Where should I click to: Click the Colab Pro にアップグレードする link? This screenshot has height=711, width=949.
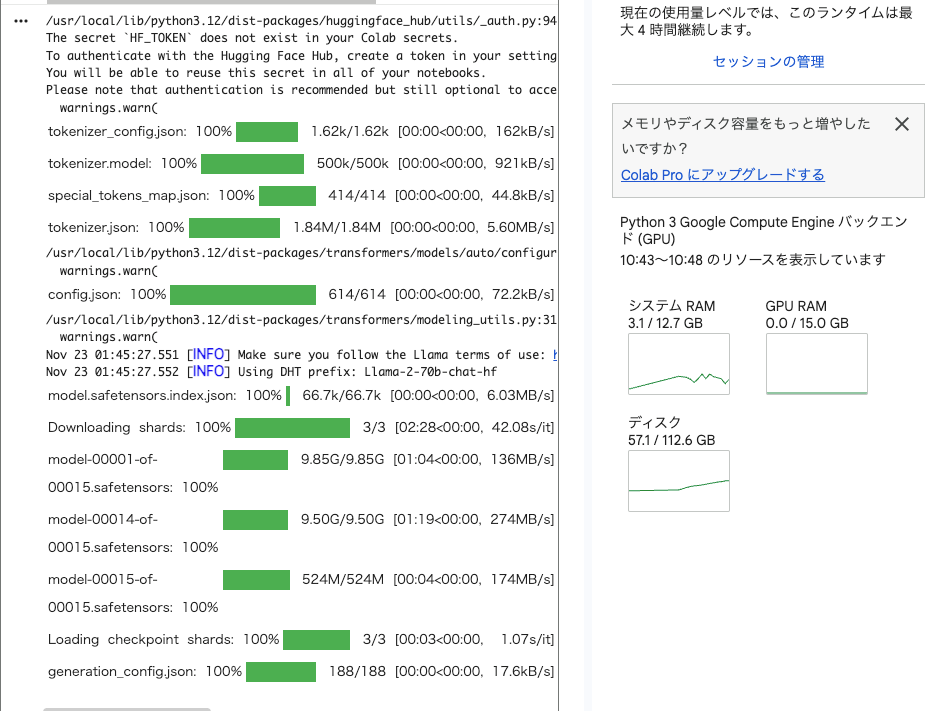click(722, 175)
